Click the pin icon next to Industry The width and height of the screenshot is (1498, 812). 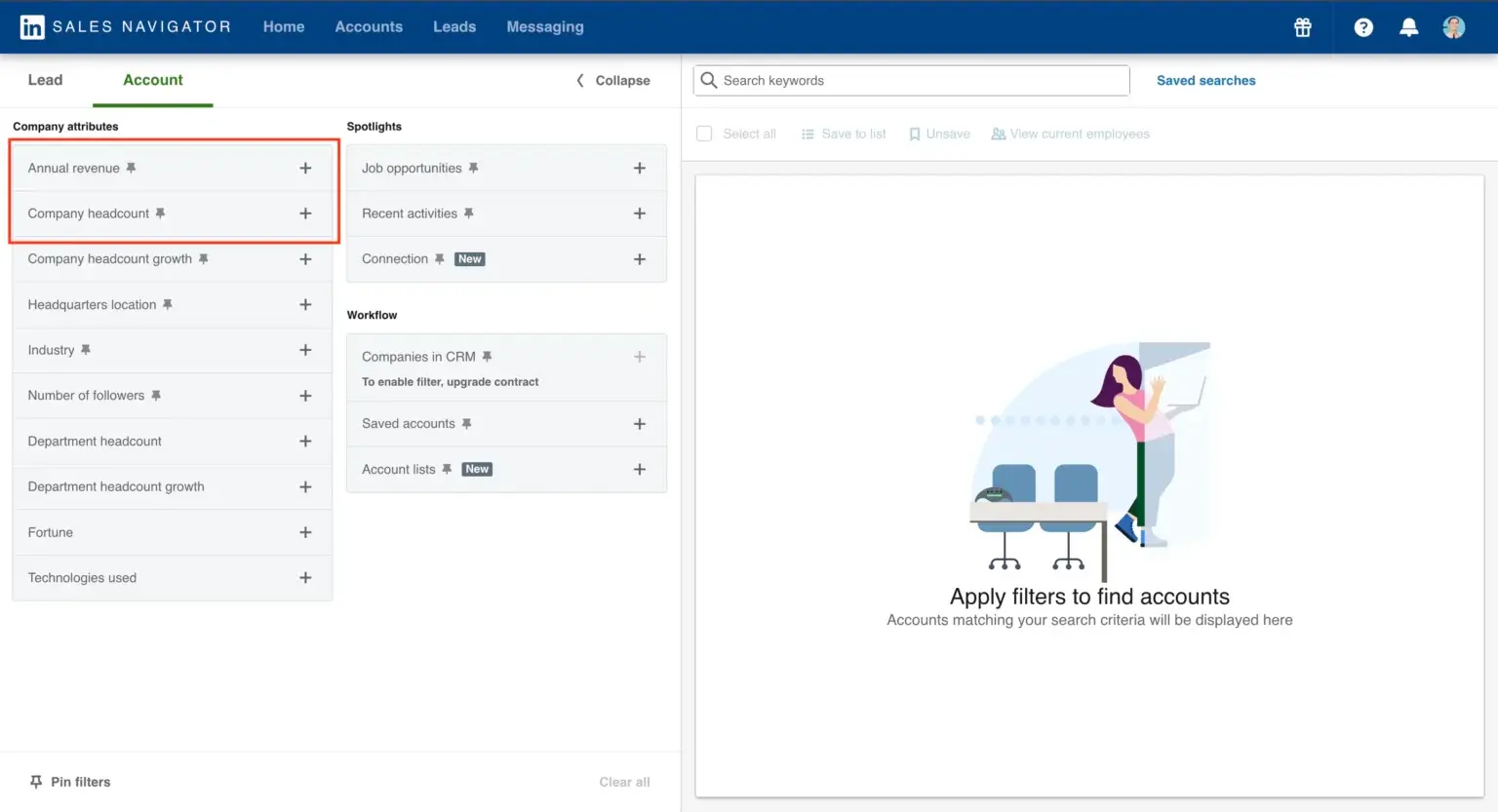coord(85,350)
